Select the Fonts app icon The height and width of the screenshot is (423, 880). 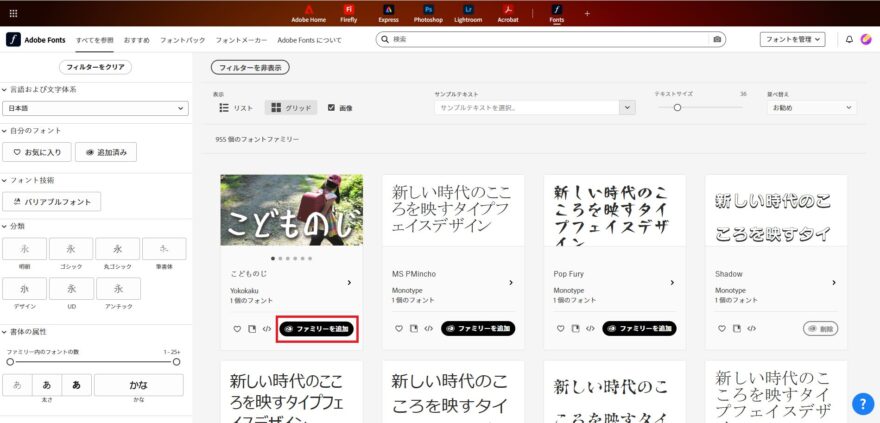pyautogui.click(x=557, y=13)
